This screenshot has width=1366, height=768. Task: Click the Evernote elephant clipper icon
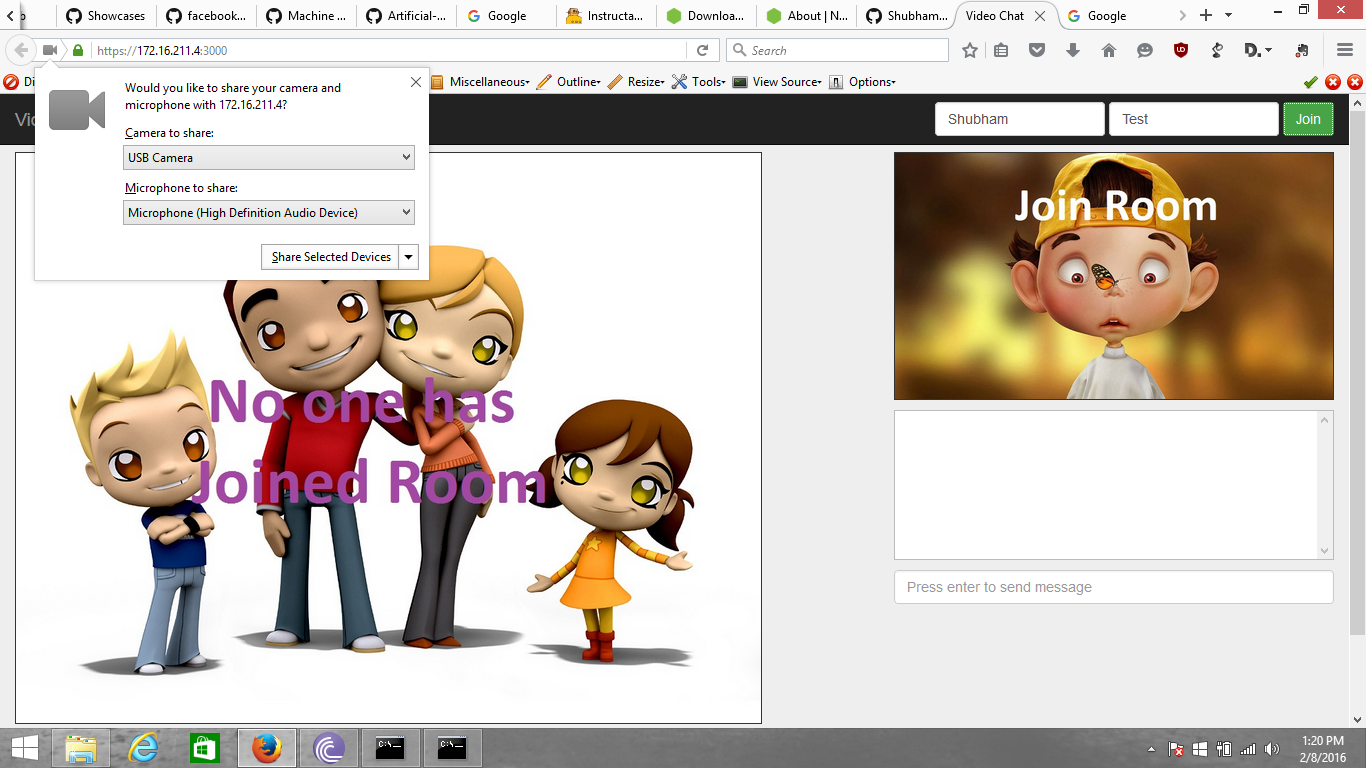click(x=1301, y=50)
